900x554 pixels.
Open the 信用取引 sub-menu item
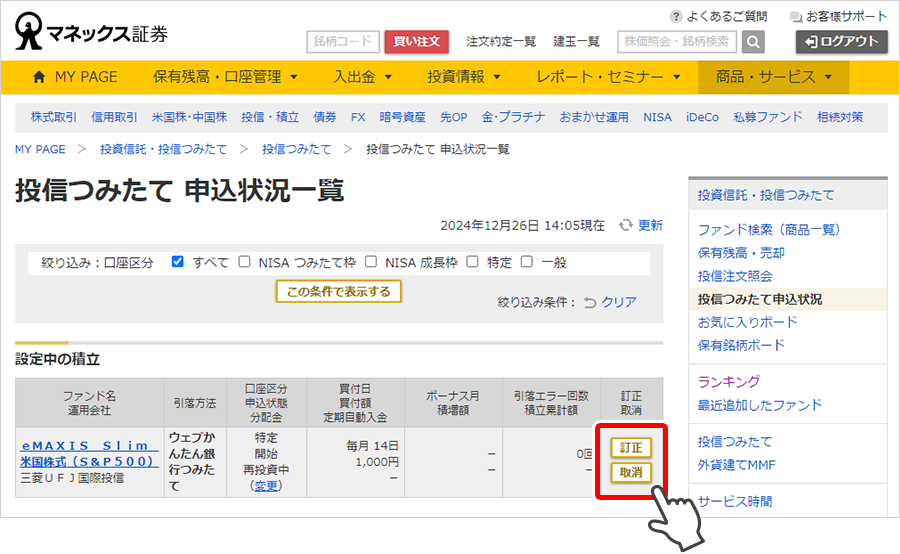(x=114, y=117)
